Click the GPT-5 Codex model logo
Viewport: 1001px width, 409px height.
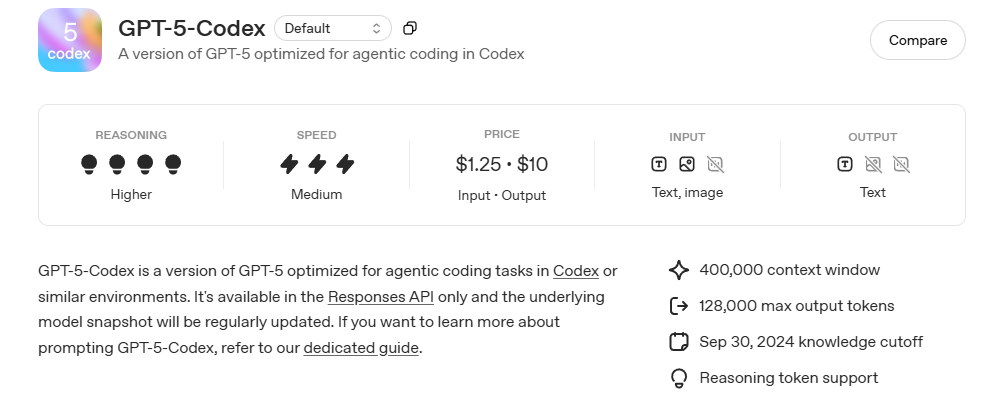click(70, 40)
